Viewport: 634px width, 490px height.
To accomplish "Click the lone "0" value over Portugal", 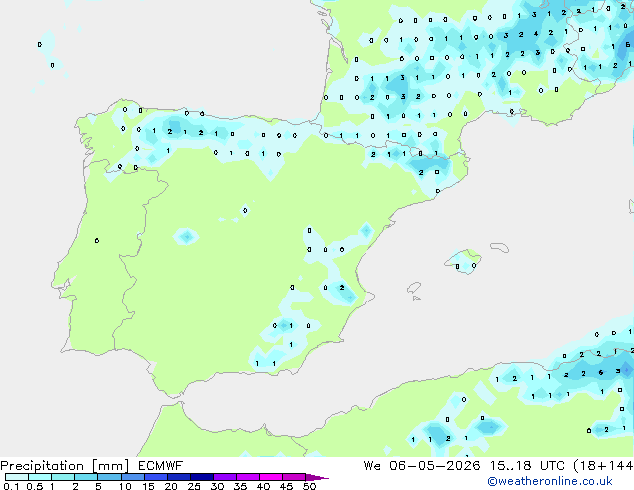I will click(97, 241).
